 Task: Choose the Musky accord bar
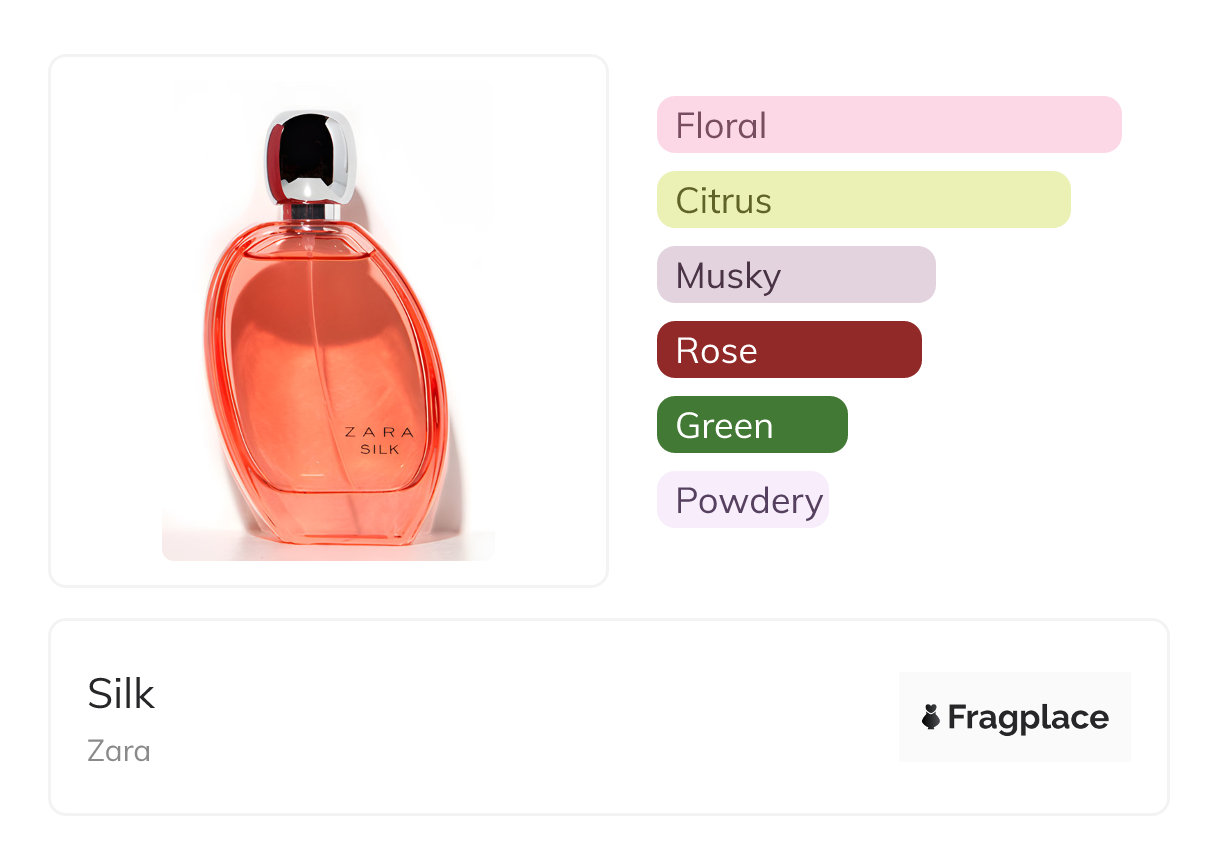pyautogui.click(x=795, y=275)
